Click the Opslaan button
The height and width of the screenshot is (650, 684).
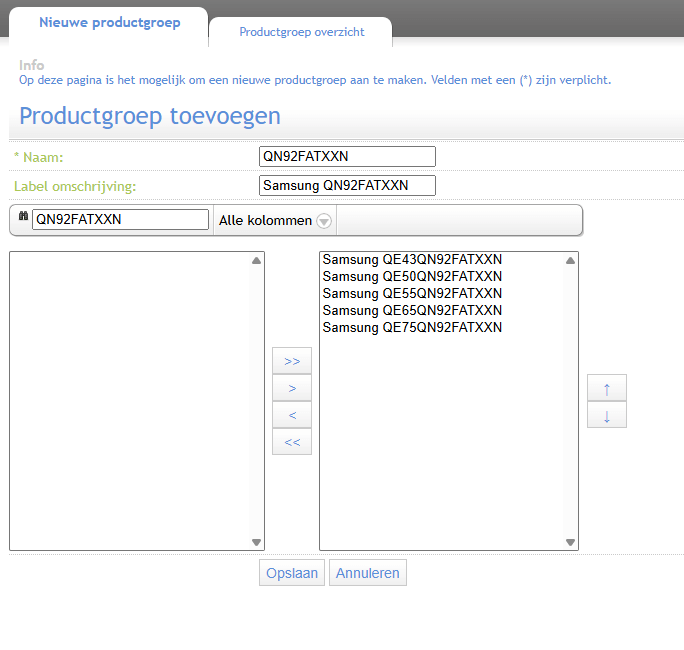coord(292,573)
